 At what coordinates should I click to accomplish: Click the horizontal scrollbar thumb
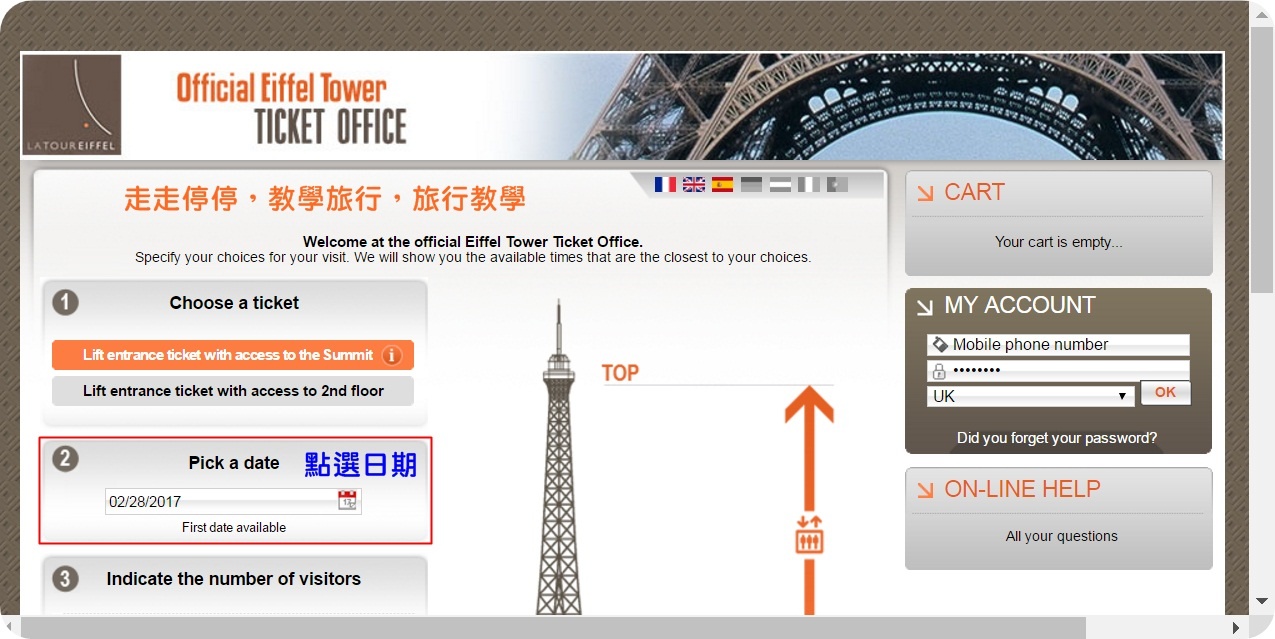[553, 627]
